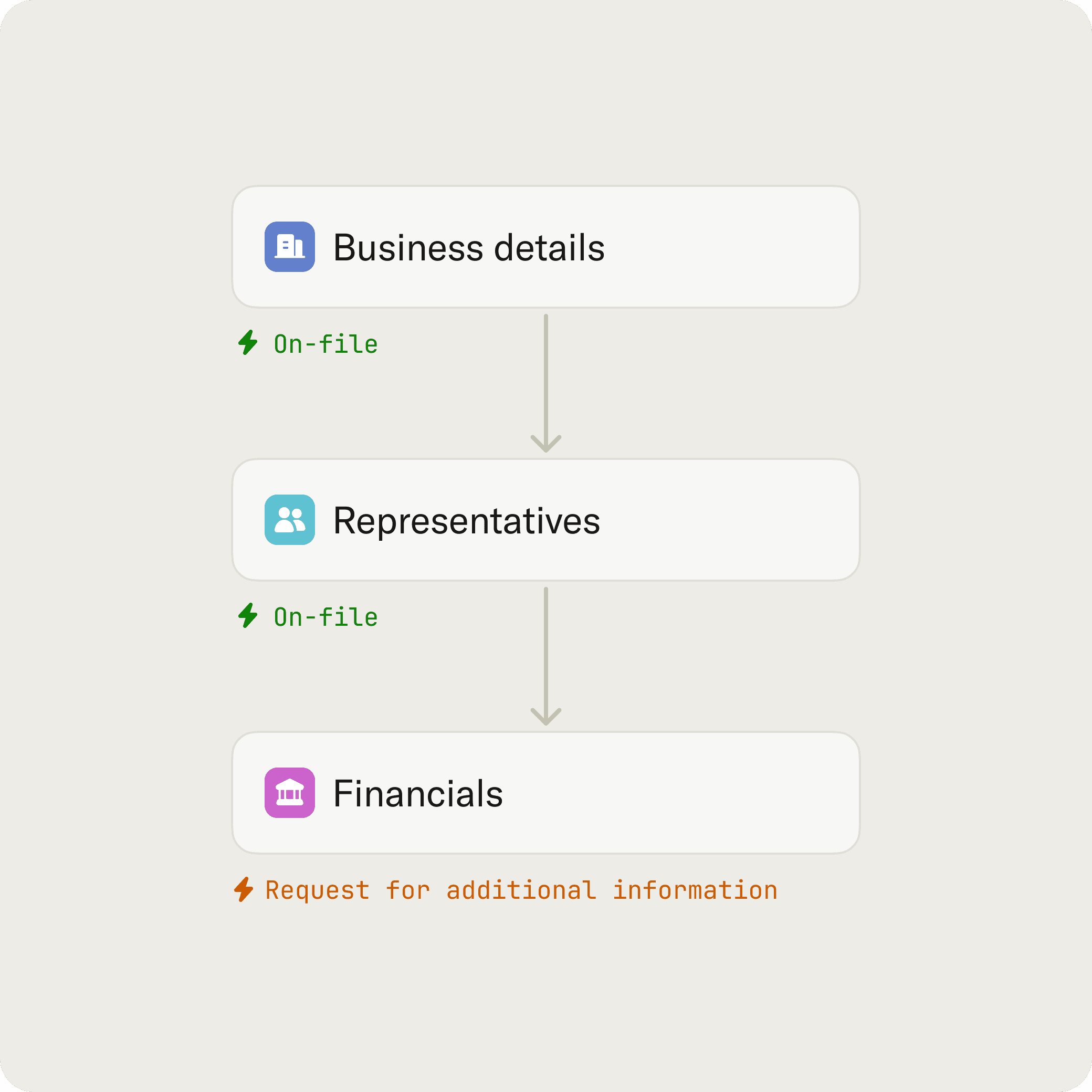The height and width of the screenshot is (1092, 1092).
Task: Open the Financials step card
Action: pyautogui.click(x=546, y=792)
